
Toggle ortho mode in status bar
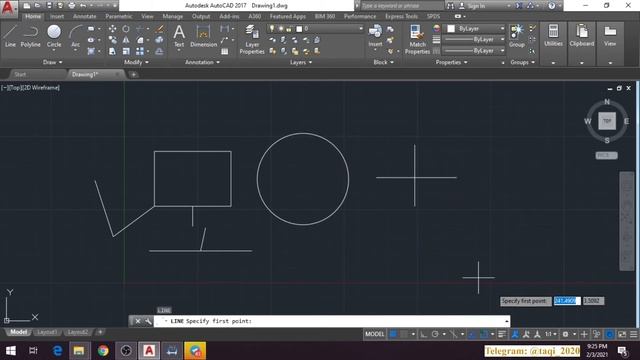coord(424,334)
